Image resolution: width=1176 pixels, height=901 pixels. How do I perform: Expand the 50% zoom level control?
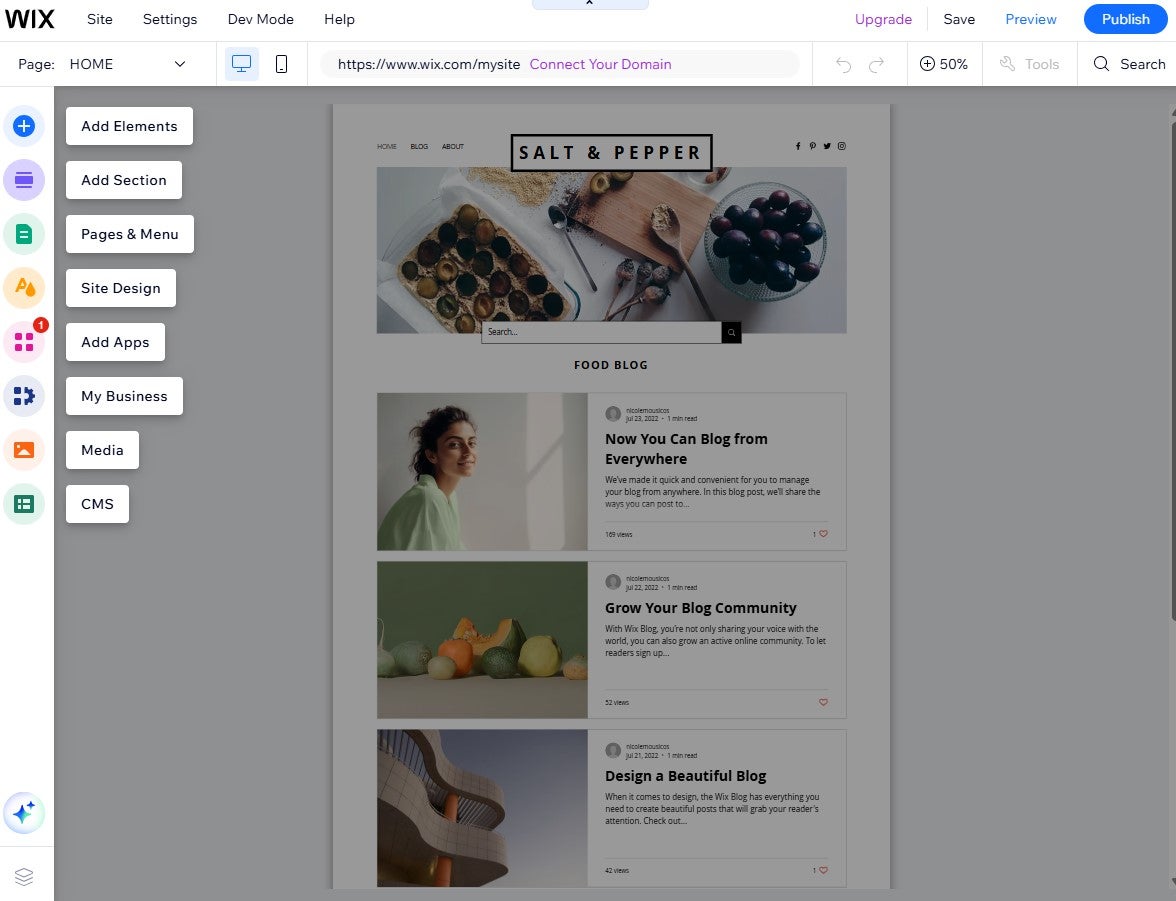(944, 63)
